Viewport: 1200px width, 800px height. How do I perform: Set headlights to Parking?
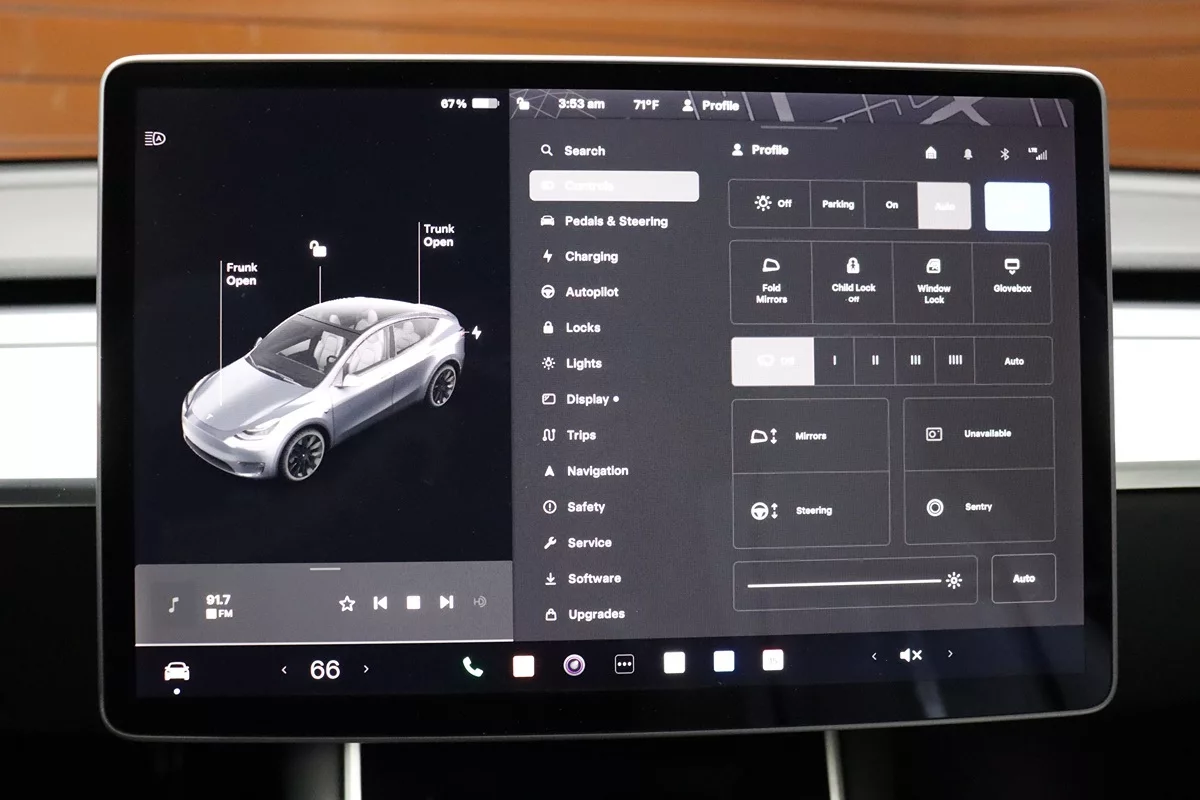coord(838,205)
